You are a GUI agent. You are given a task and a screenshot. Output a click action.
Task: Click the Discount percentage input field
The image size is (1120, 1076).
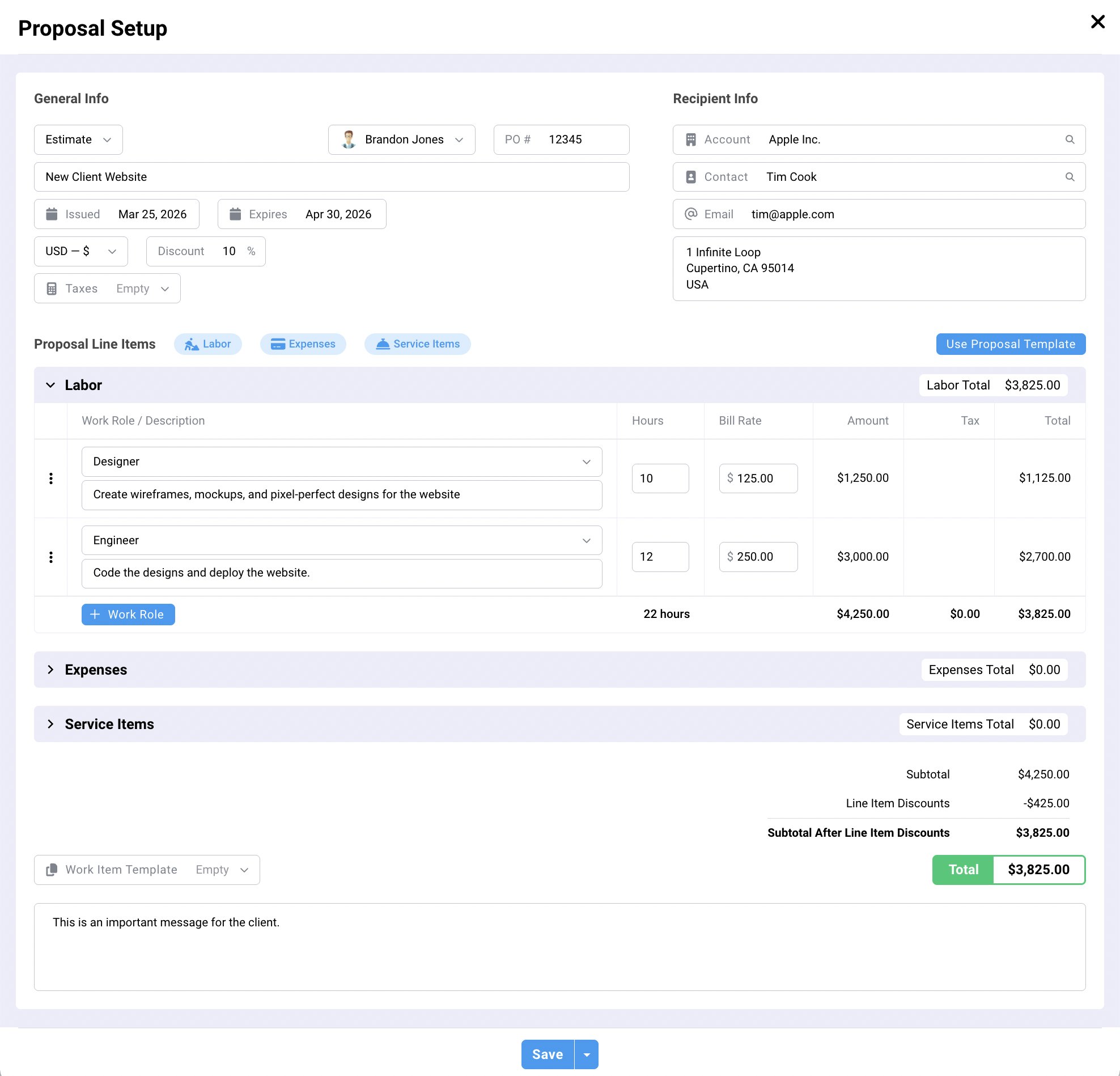(x=229, y=252)
